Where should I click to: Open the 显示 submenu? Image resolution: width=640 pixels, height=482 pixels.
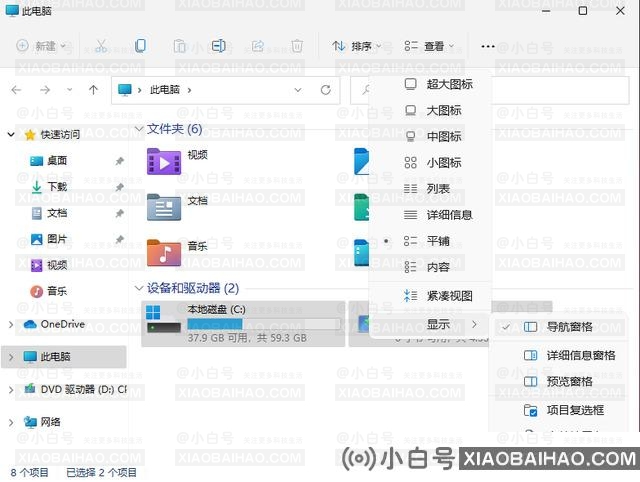[x=430, y=324]
